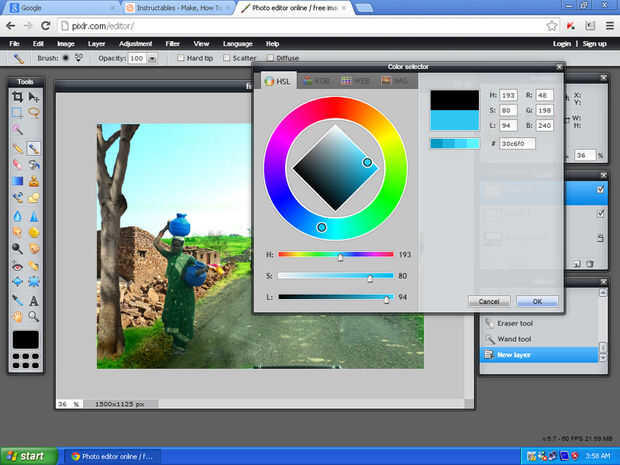Select the Color replace tool
Viewport: 620px width, 465px height.
click(17, 197)
